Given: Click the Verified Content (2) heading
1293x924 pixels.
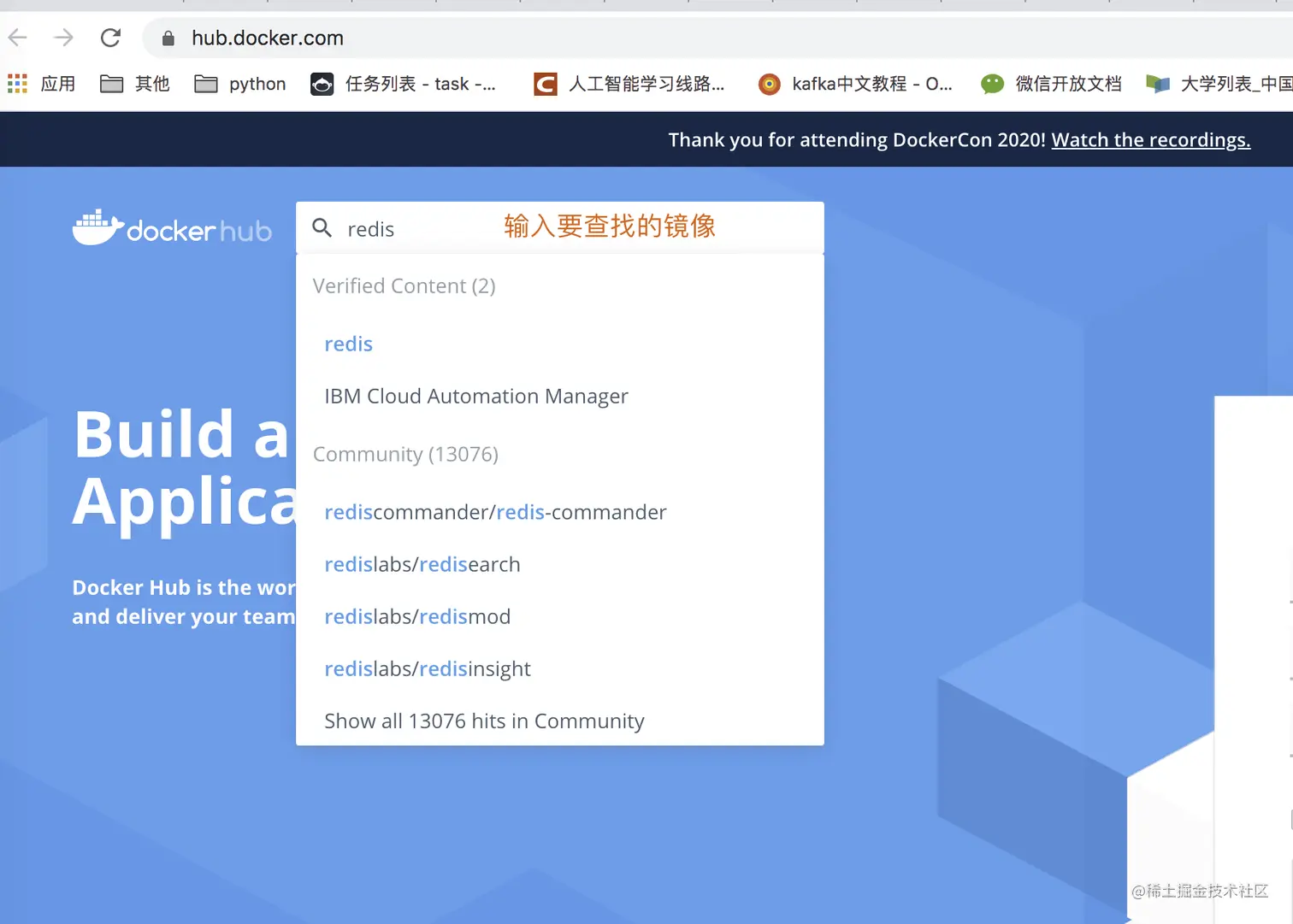Looking at the screenshot, I should click(404, 286).
